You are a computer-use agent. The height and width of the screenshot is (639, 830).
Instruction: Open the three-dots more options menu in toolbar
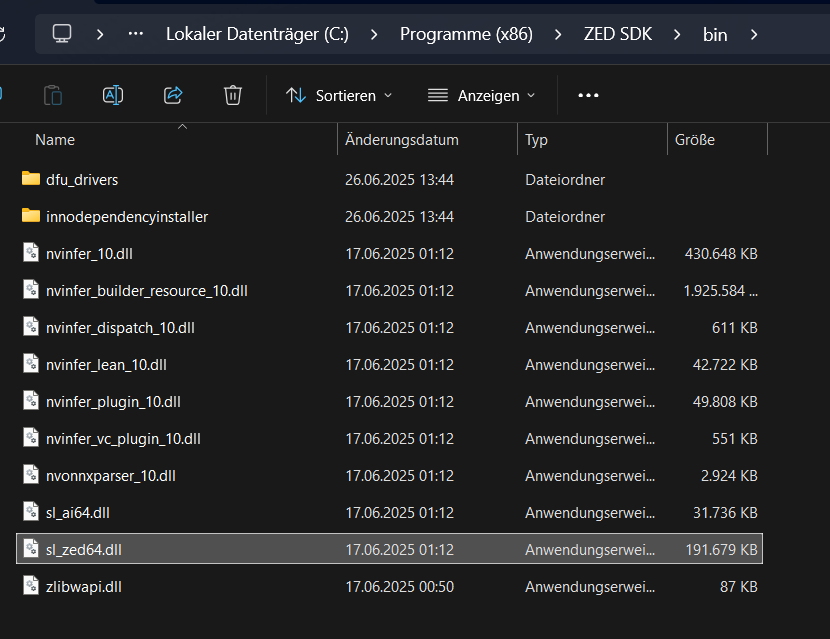coord(588,95)
